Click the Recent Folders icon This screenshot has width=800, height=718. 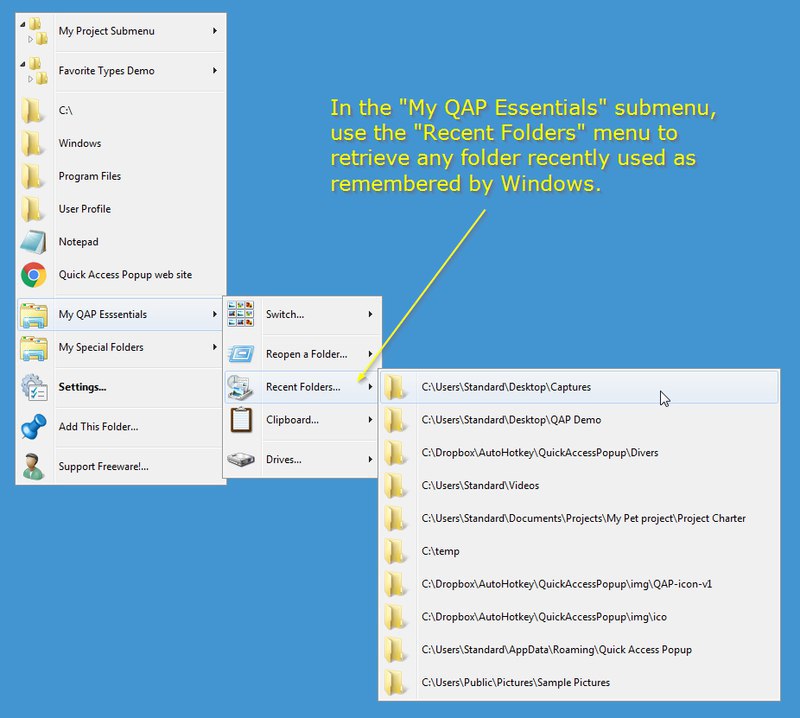tap(240, 387)
